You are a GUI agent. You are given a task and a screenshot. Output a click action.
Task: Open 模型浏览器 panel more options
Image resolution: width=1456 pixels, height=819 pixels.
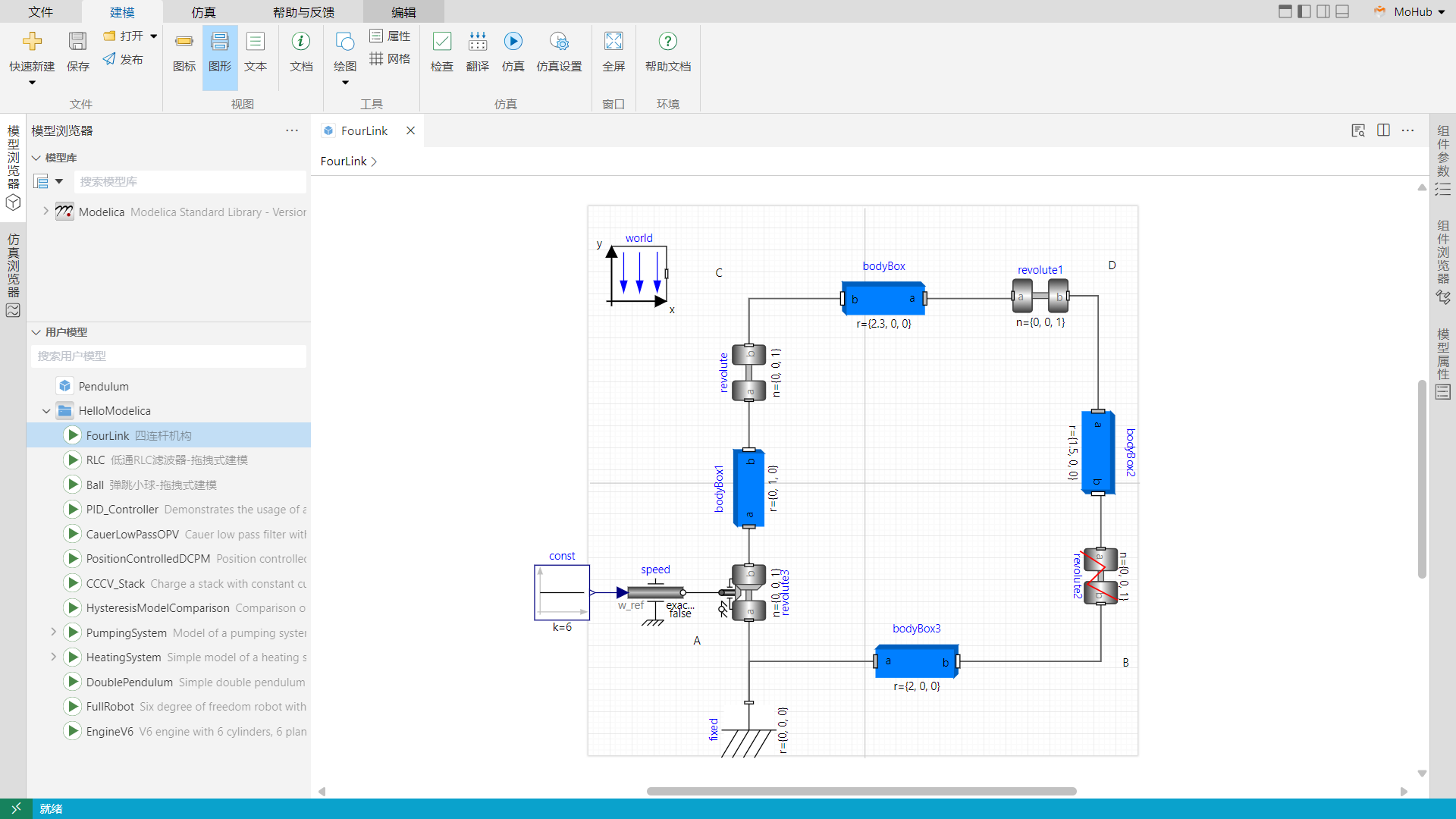[x=292, y=130]
